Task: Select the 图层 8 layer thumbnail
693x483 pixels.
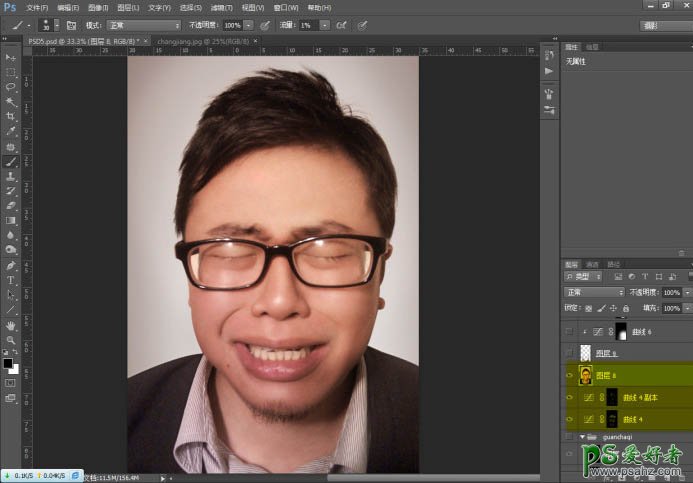Action: 588,375
